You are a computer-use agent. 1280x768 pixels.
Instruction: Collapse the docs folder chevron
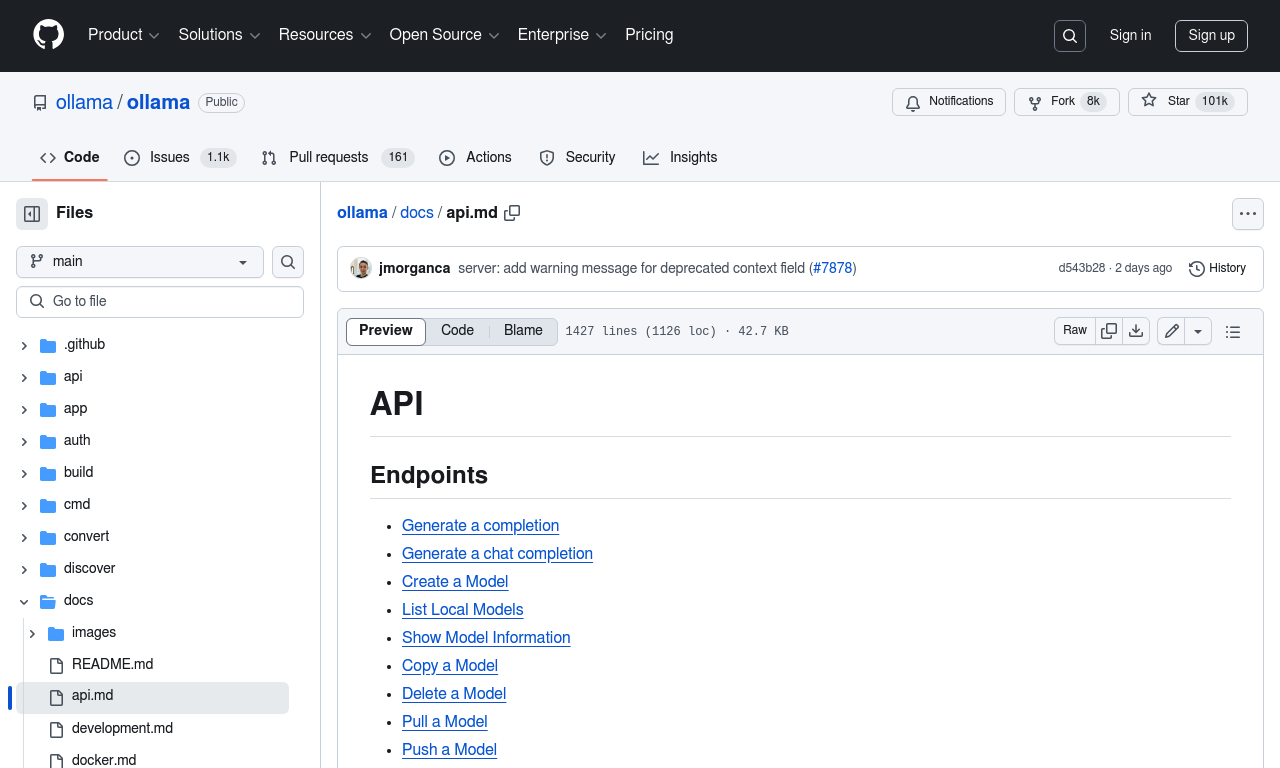click(x=24, y=601)
